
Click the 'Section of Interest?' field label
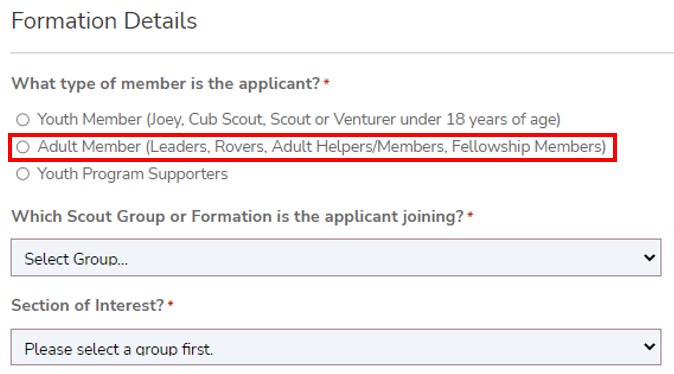pos(88,305)
